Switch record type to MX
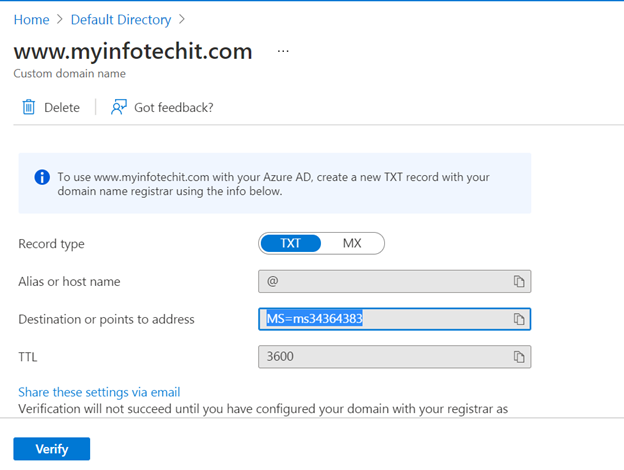Viewport: 624px width, 470px height. tap(352, 243)
